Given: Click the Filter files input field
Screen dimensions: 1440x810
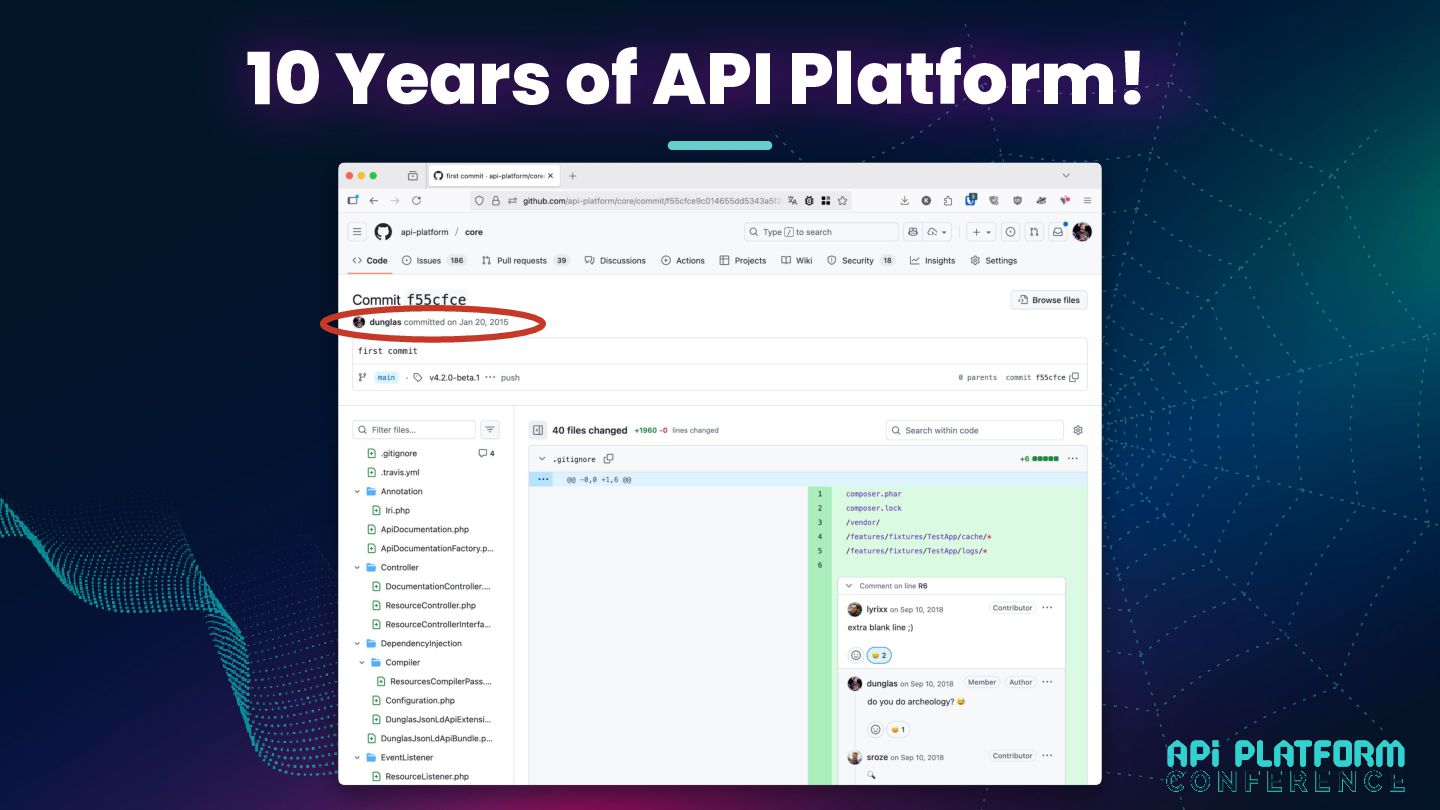Looking at the screenshot, I should tap(414, 430).
